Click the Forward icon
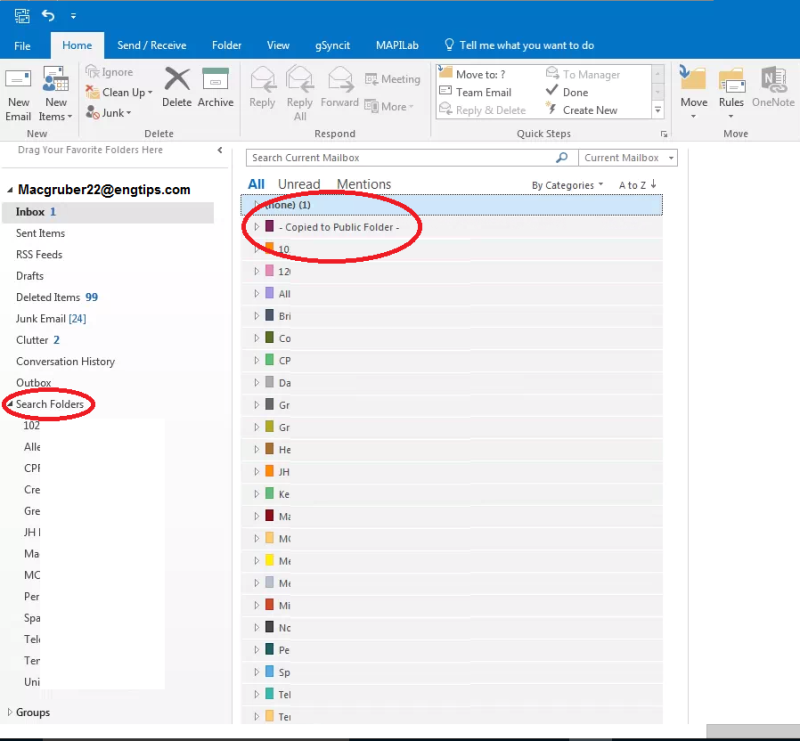Screen dimensions: 800x741 (x=340, y=80)
